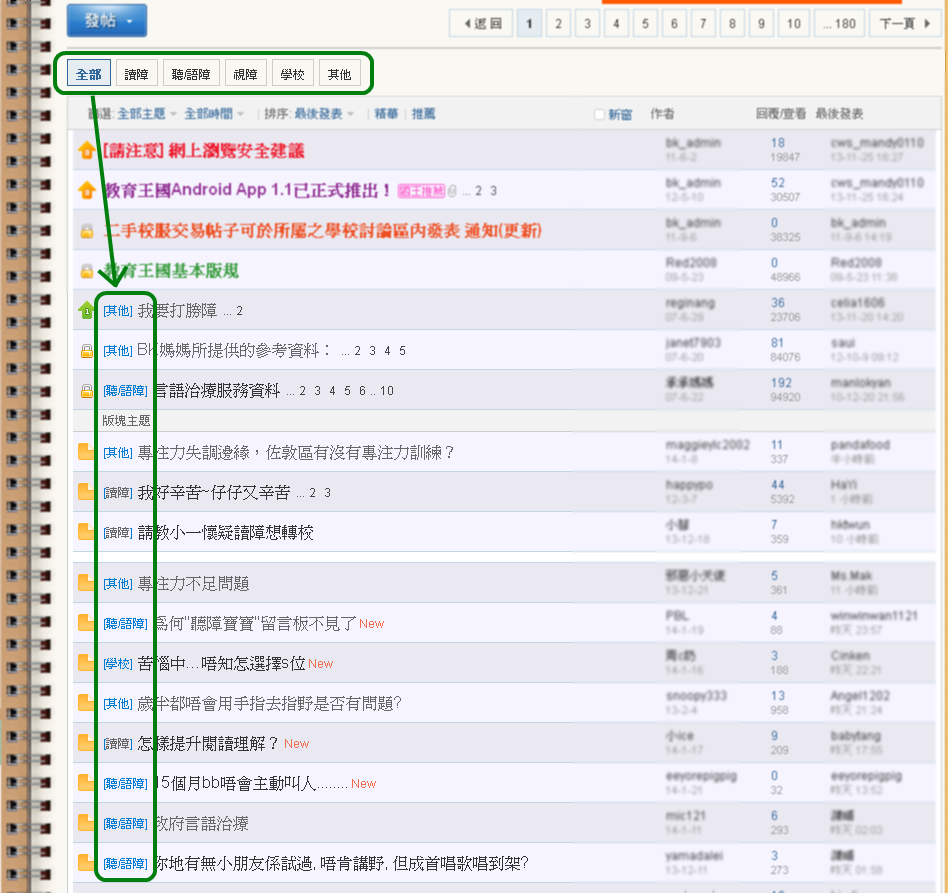Screen dimensions: 948x893
Task: Open thread 苦惱中...唔知怎選擇s位
Action: coord(221,663)
